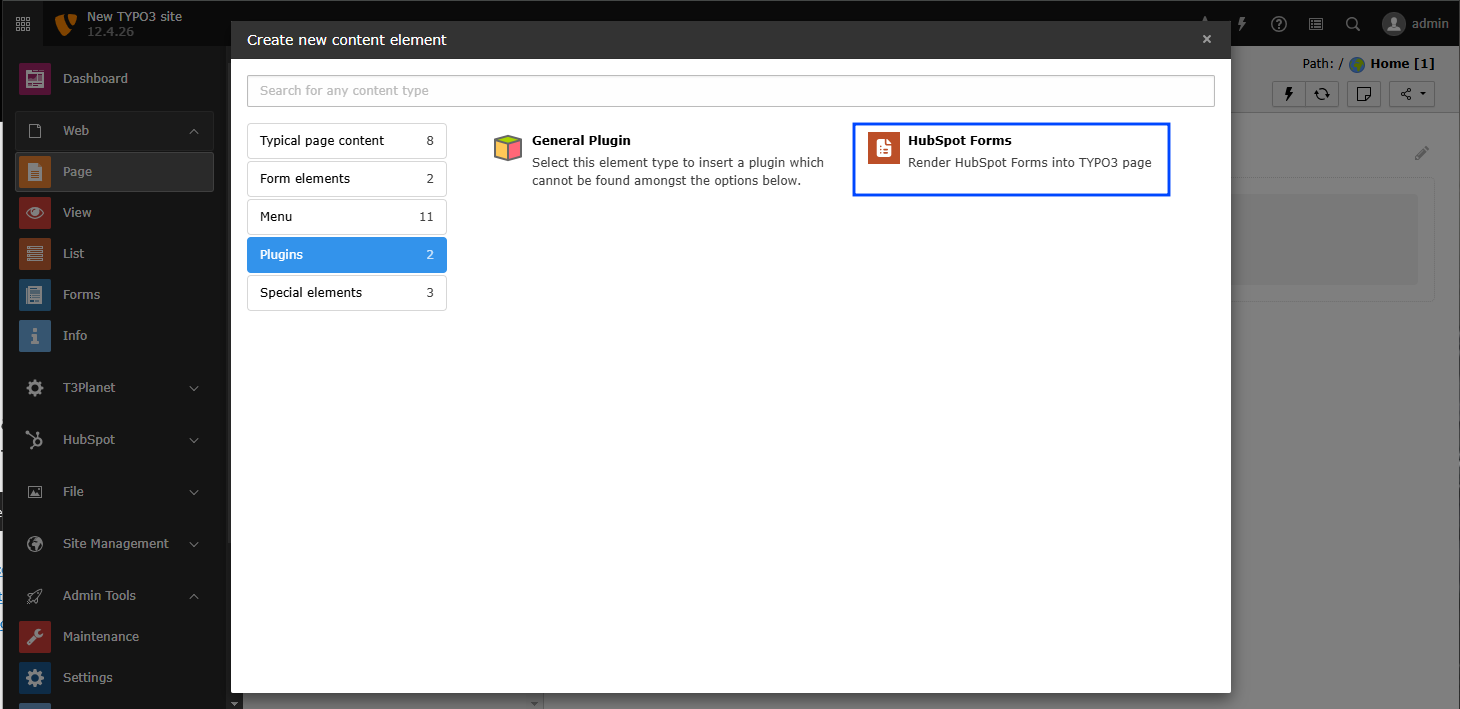Expand the File module group

[x=114, y=492]
